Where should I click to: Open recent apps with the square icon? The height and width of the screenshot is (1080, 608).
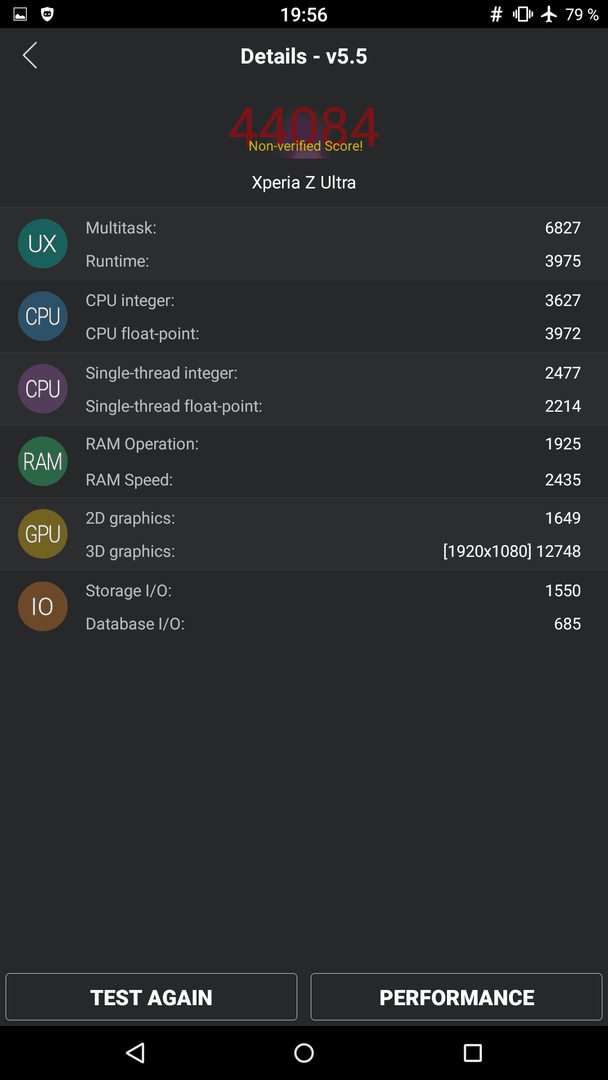point(472,1052)
